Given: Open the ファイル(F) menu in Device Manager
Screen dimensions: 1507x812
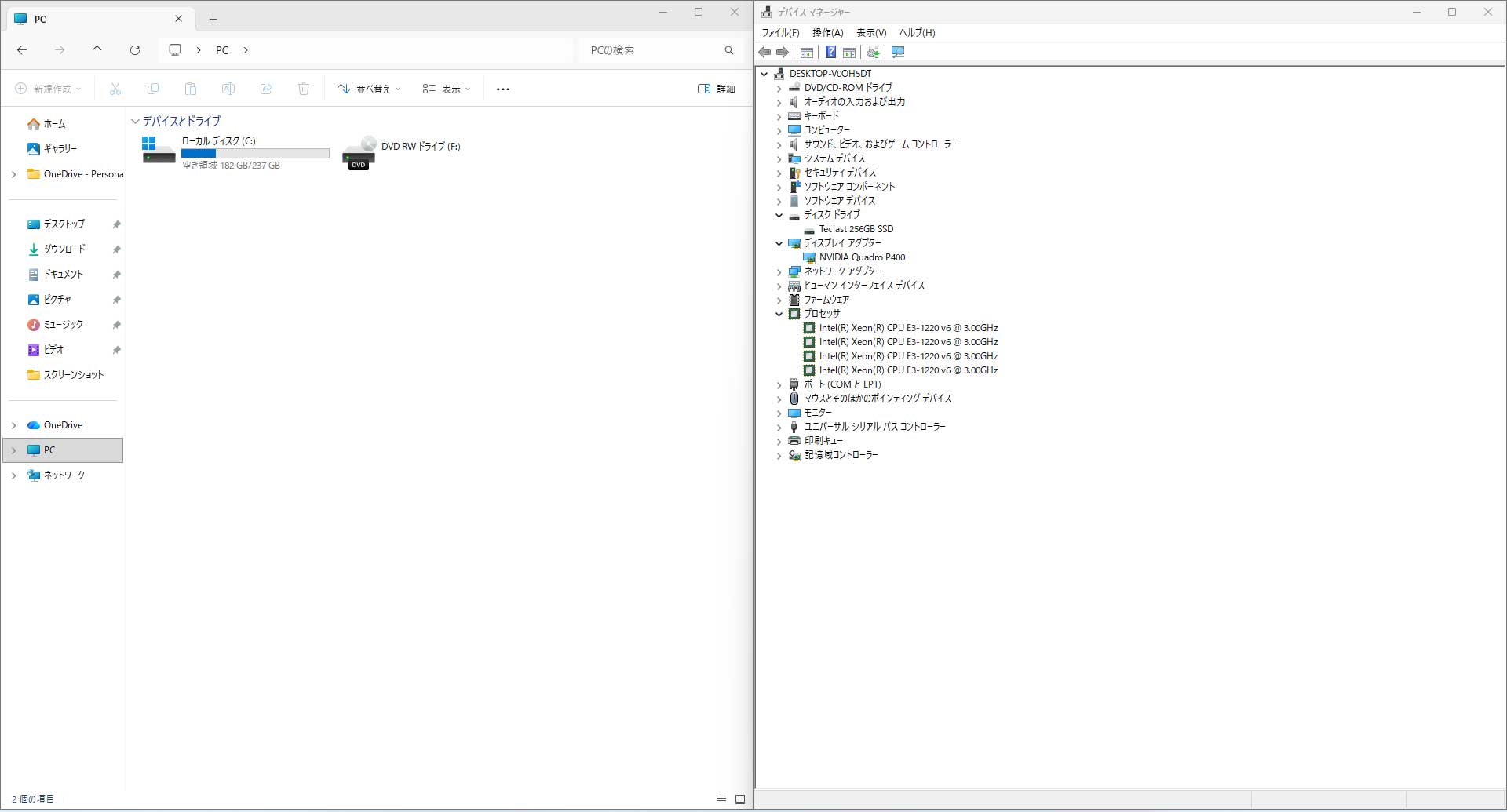Looking at the screenshot, I should [x=780, y=33].
